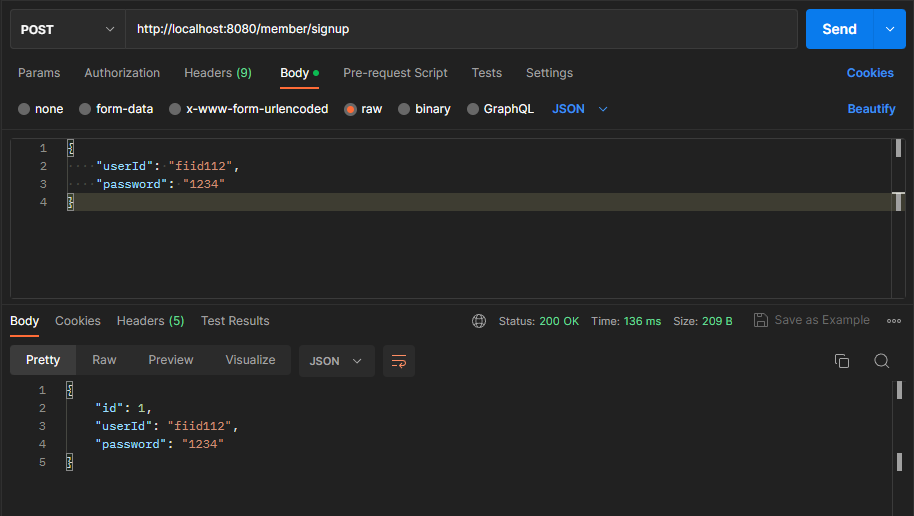The width and height of the screenshot is (914, 516).
Task: Open the response Headers (5) tab
Action: (150, 321)
